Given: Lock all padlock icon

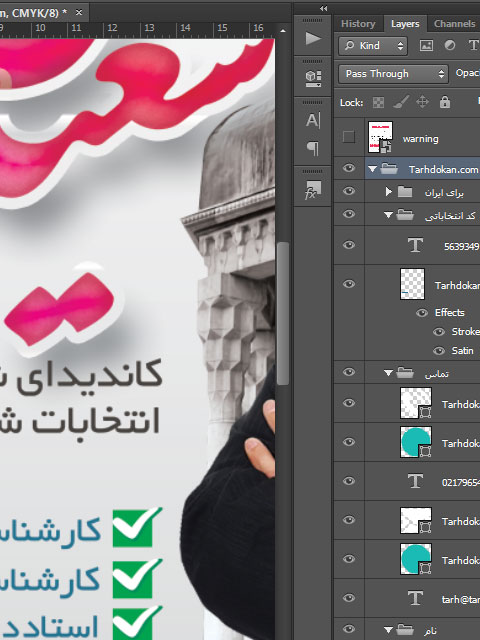Looking at the screenshot, I should click(445, 102).
